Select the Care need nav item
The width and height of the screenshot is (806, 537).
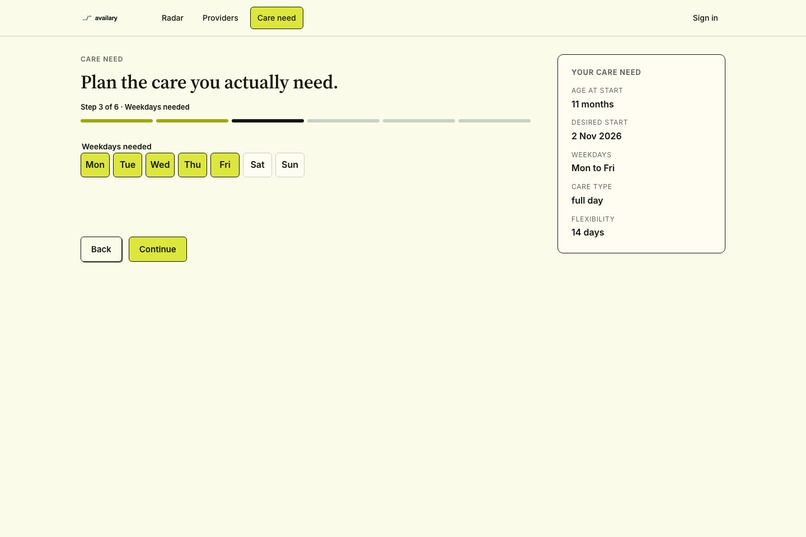(x=277, y=18)
